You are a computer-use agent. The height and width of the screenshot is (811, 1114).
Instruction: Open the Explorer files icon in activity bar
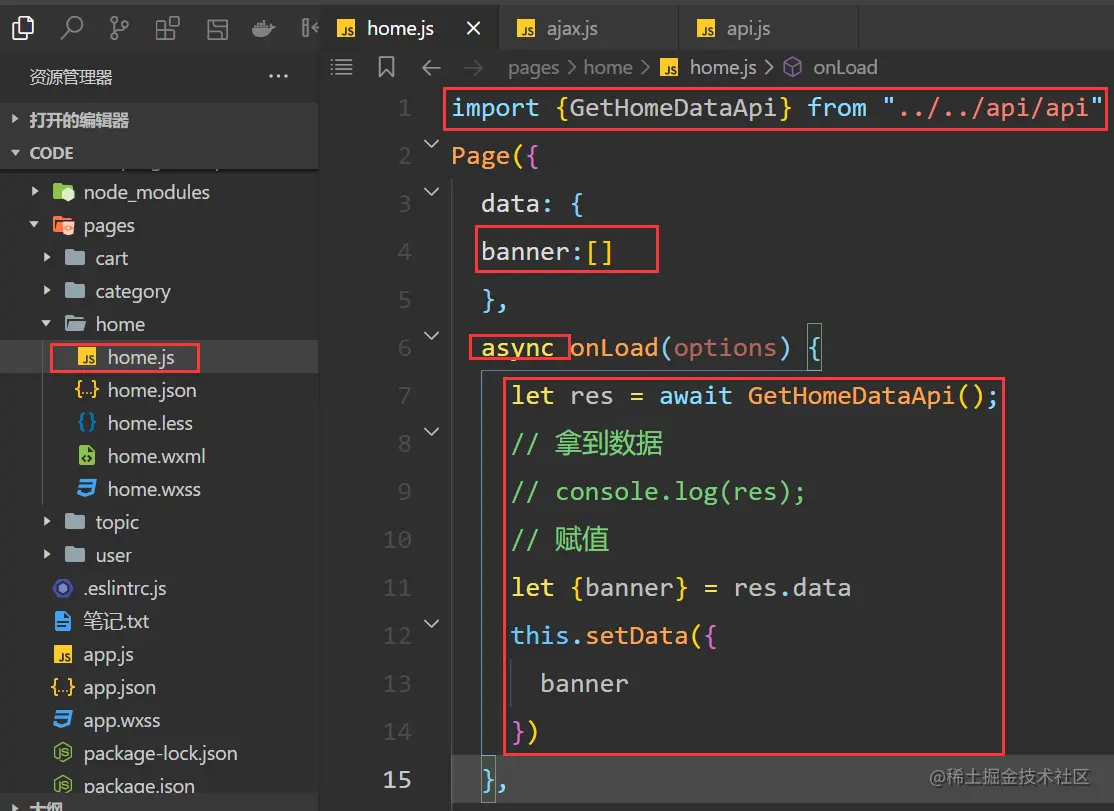[23, 28]
